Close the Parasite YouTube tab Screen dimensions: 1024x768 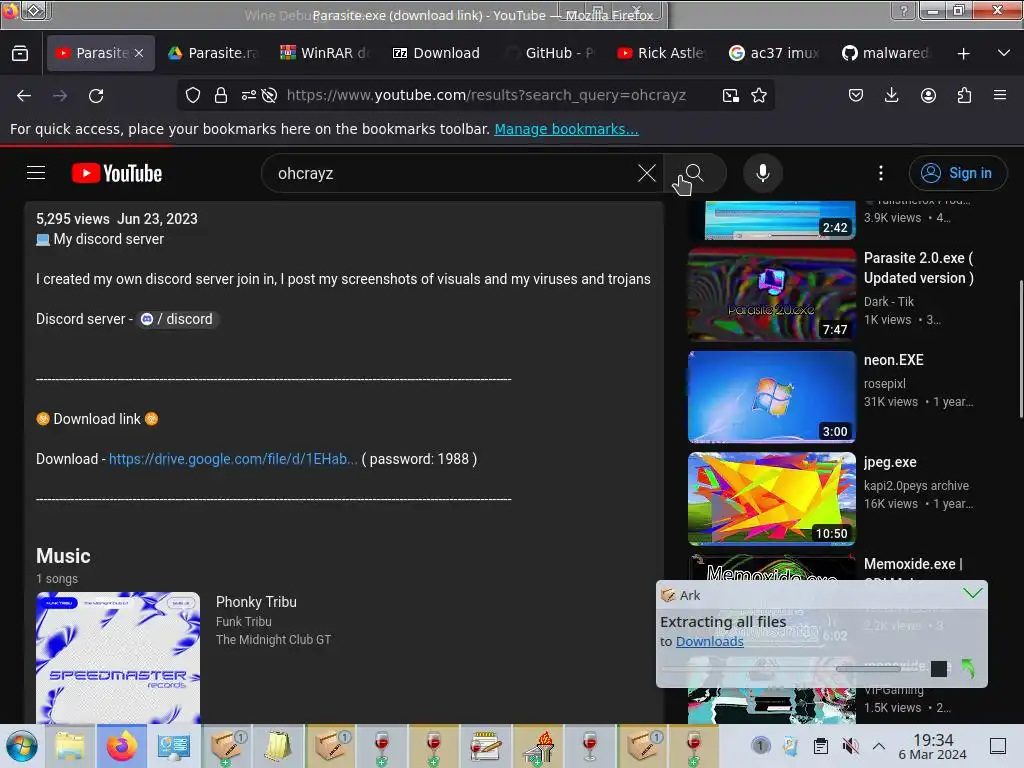pos(139,53)
